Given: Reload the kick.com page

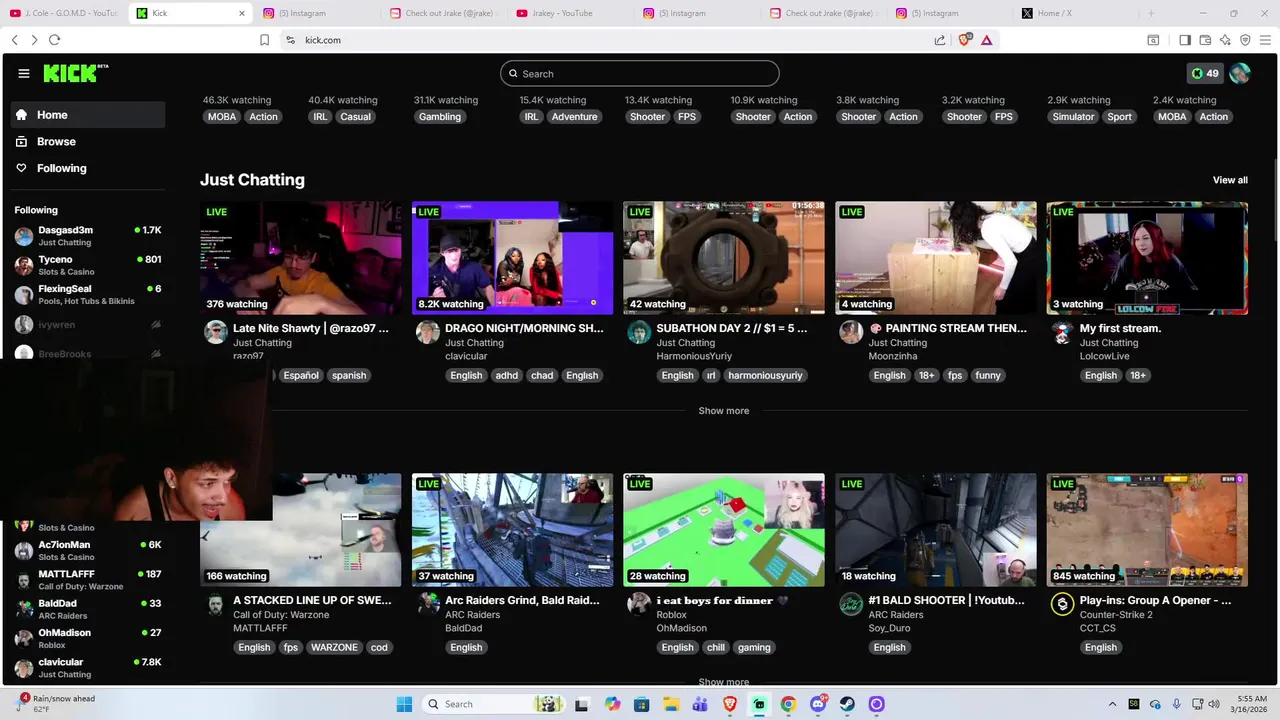Looking at the screenshot, I should click(x=54, y=40).
